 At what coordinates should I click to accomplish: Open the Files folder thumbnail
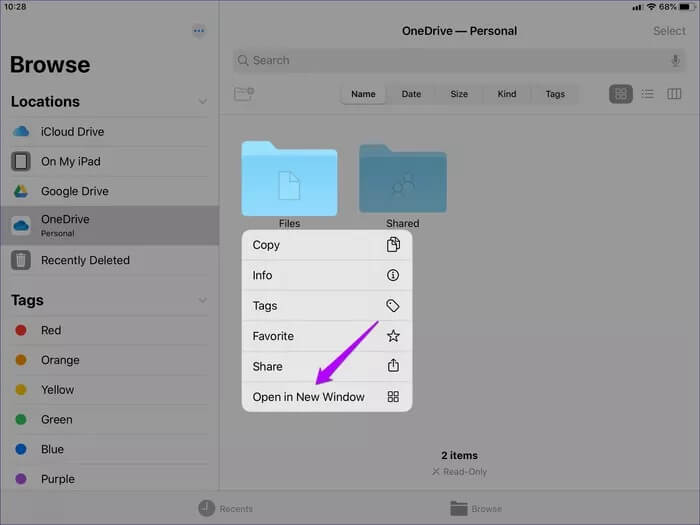[x=289, y=179]
